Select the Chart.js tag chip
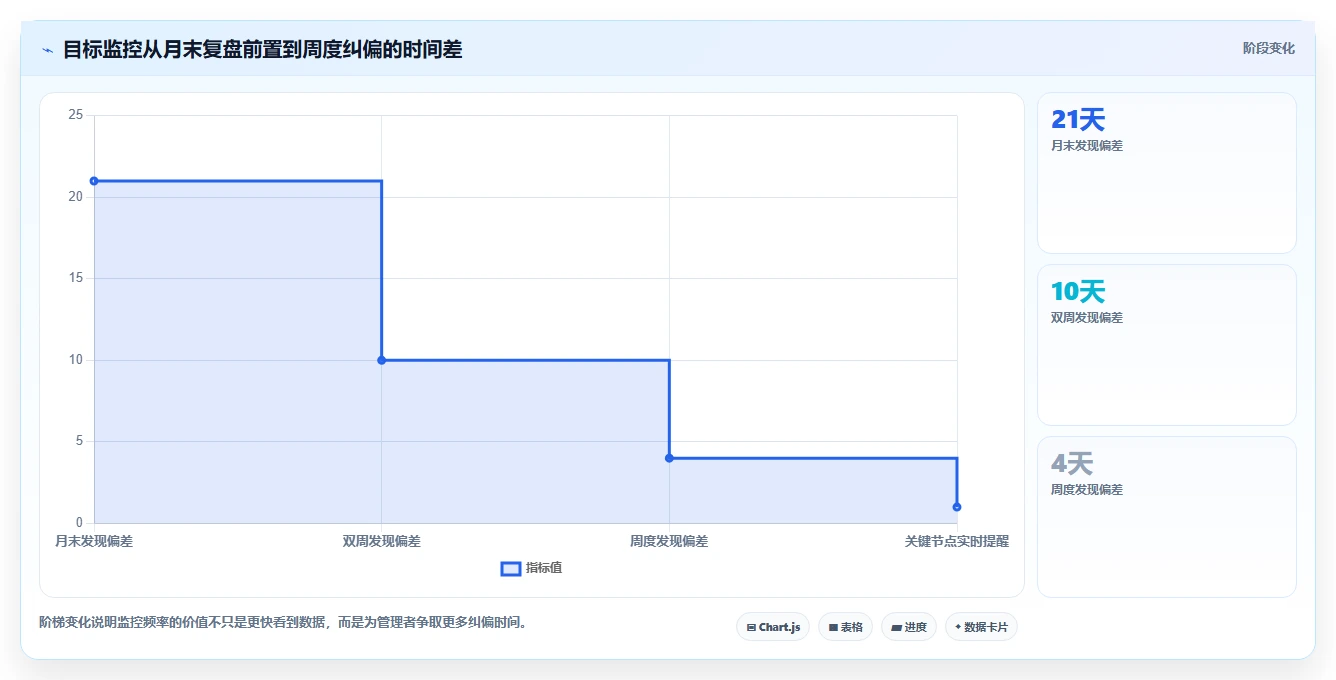The width and height of the screenshot is (1336, 680). pyautogui.click(x=773, y=627)
